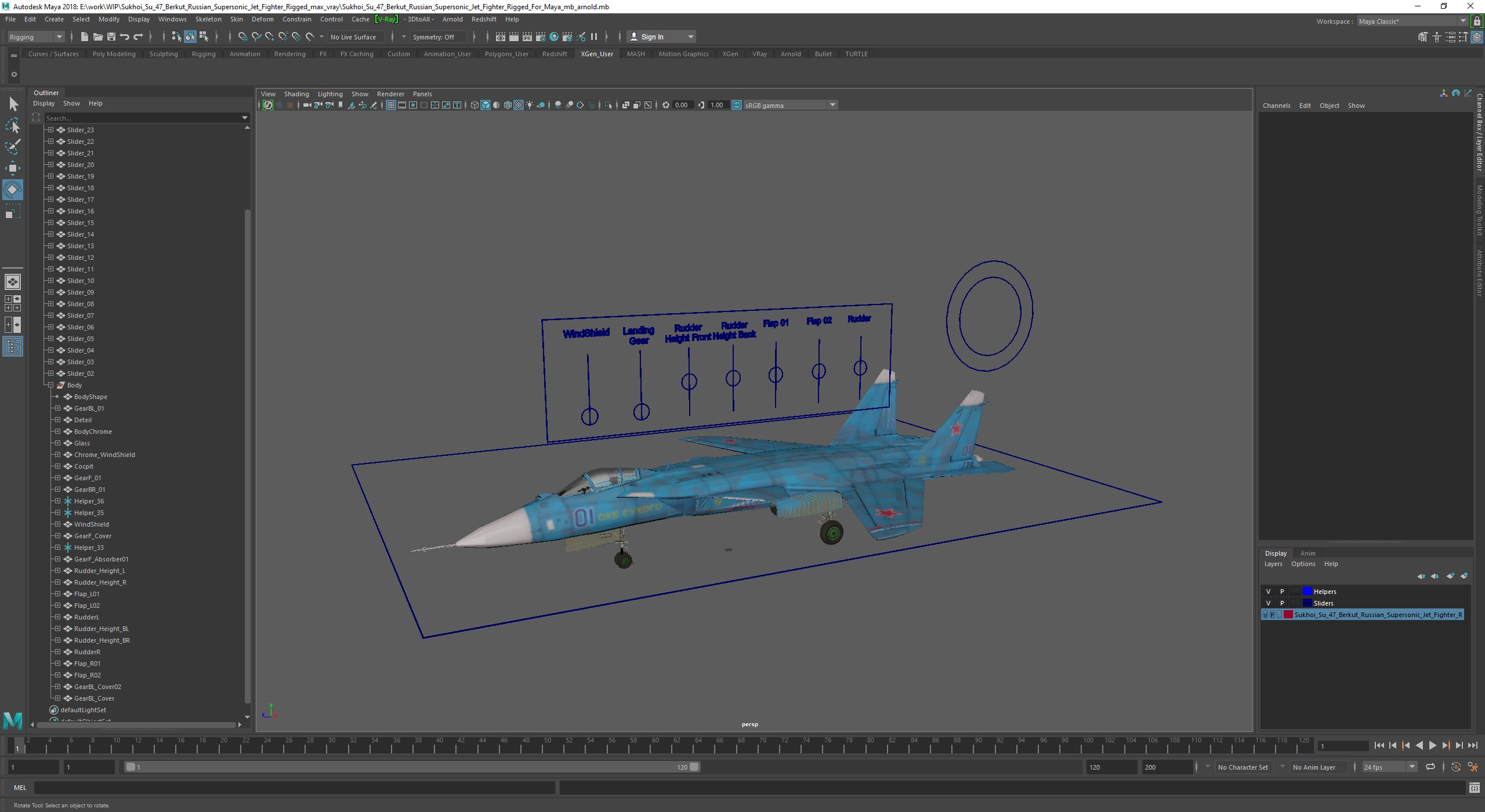Open the Render View icon

[x=500, y=37]
